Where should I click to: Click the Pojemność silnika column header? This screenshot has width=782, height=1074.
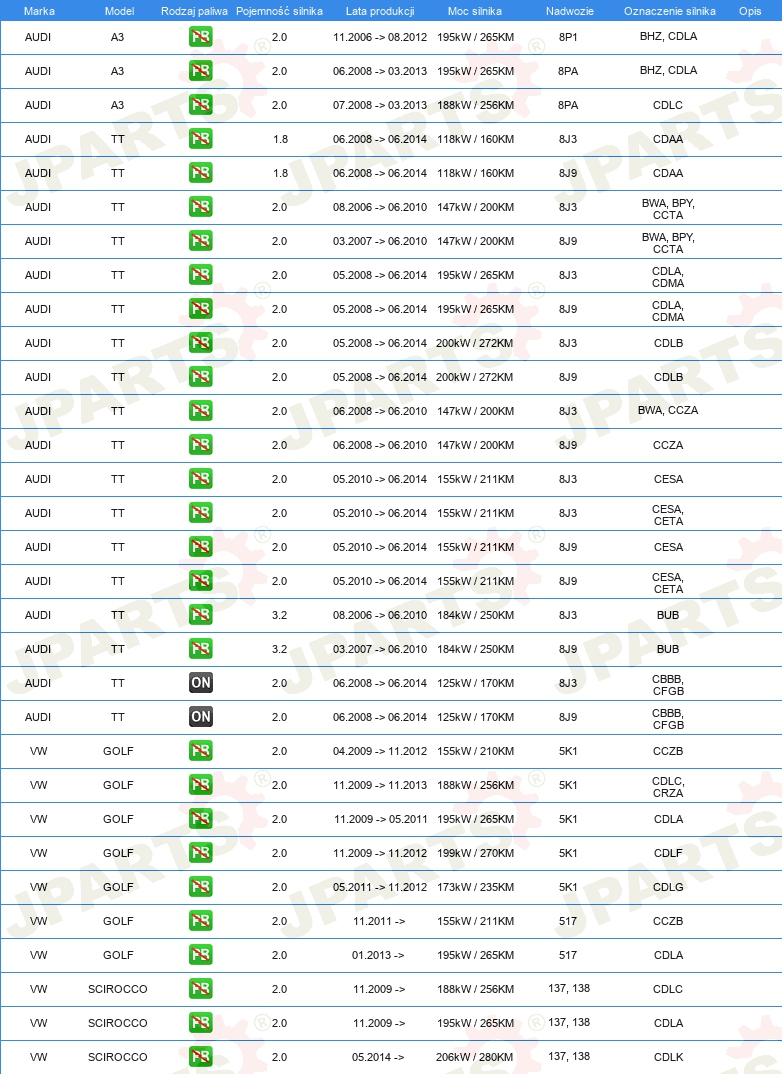(279, 11)
